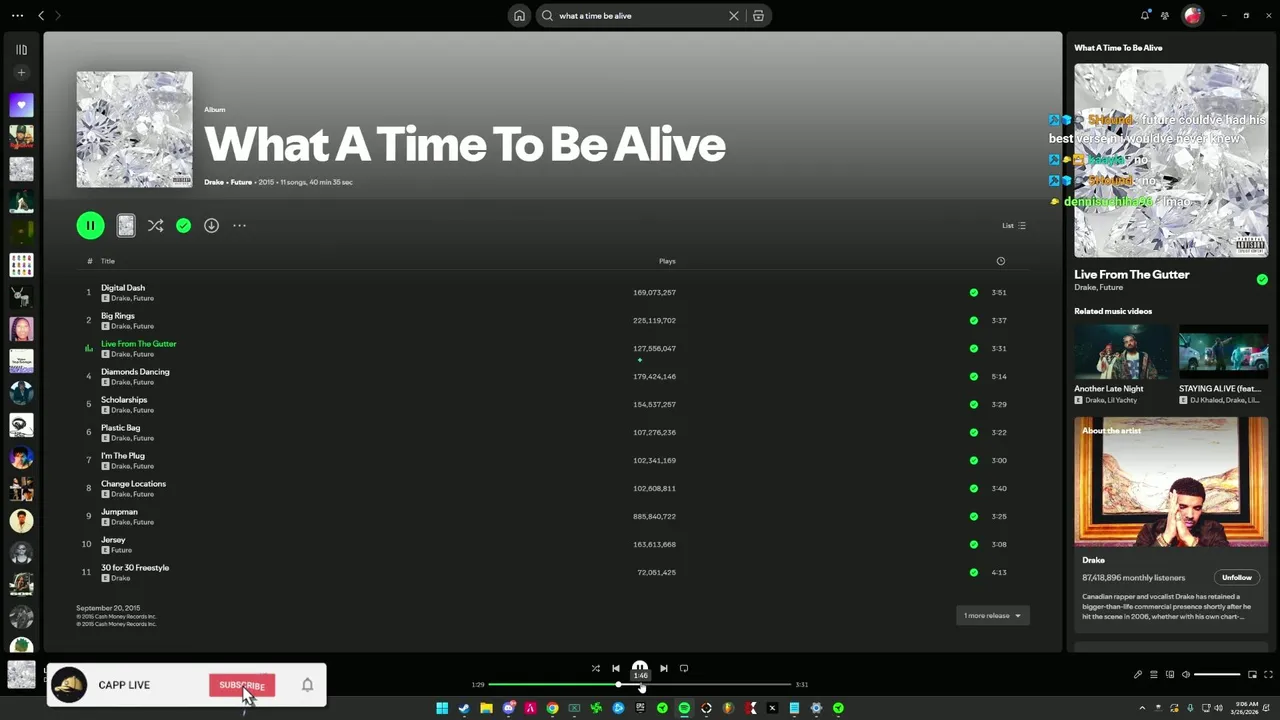
Task: Go to Spotify Home via house icon
Action: coord(519,16)
